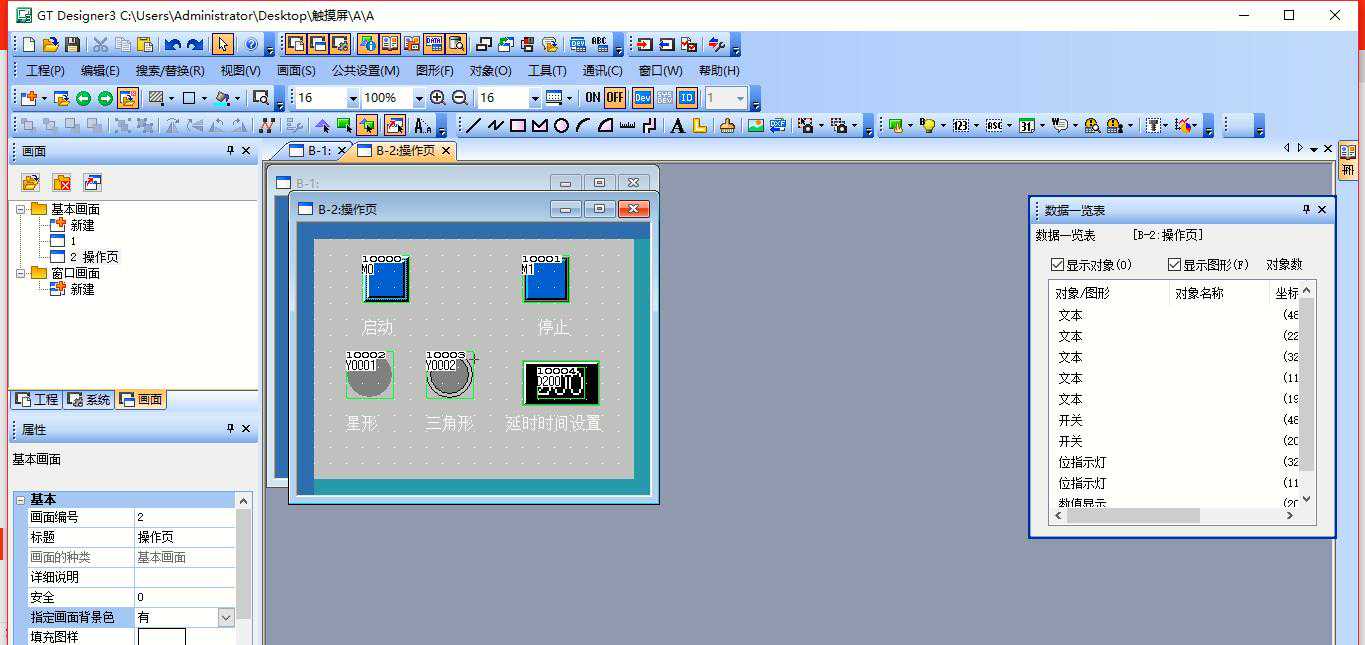Click the text tool letter A
Image resolution: width=1365 pixels, height=645 pixels.
677,125
